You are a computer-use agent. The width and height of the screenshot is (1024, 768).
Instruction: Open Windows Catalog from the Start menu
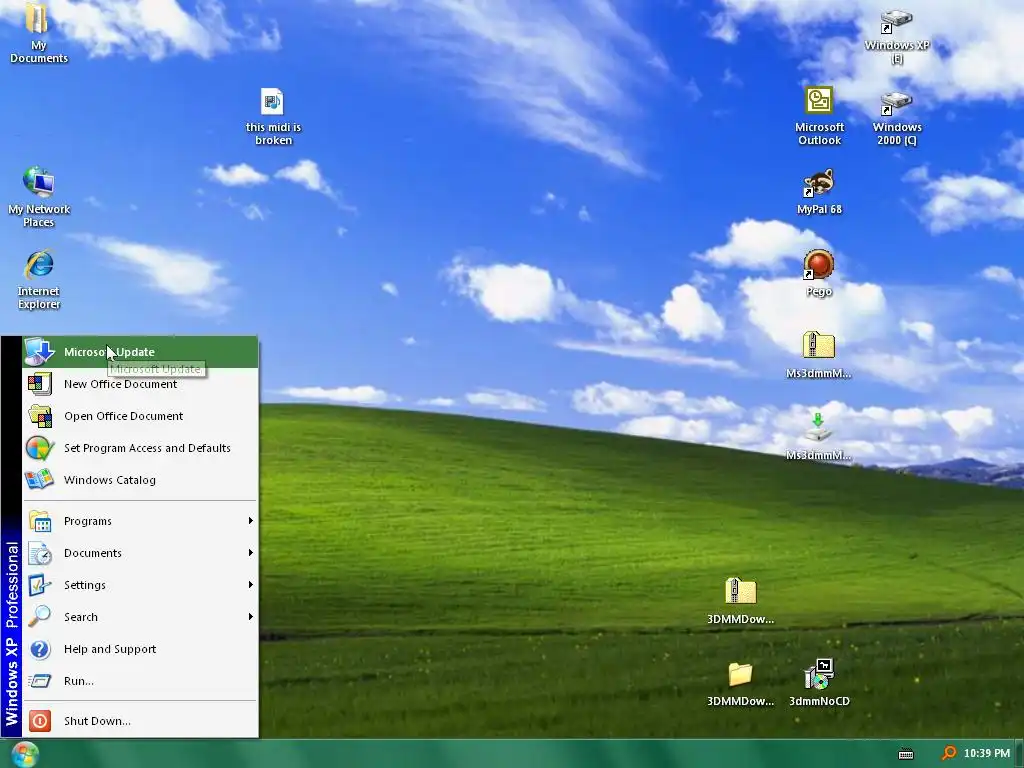coord(140,480)
